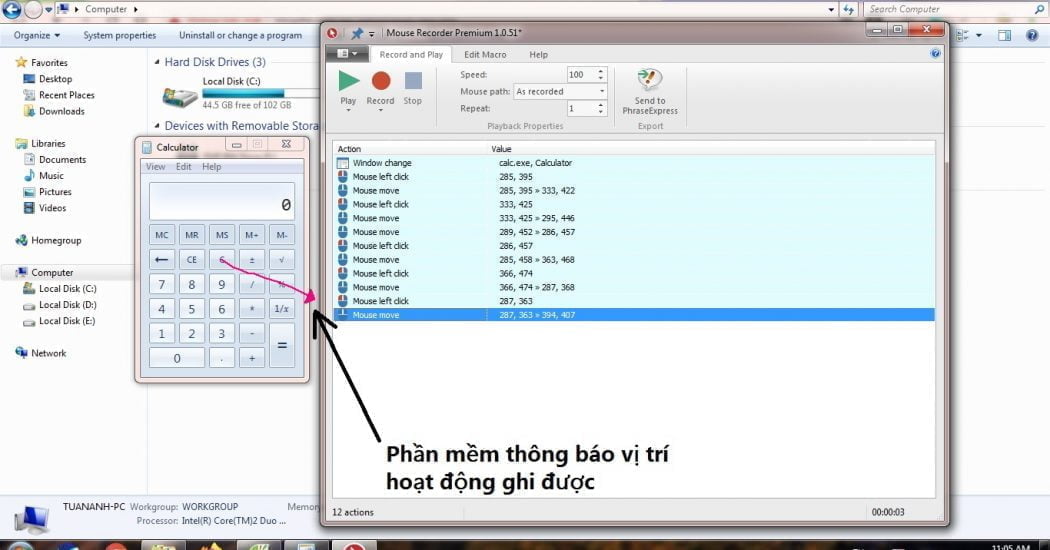Select Mouse left click row 366, 474
The width and height of the screenshot is (1050, 550).
pos(633,273)
